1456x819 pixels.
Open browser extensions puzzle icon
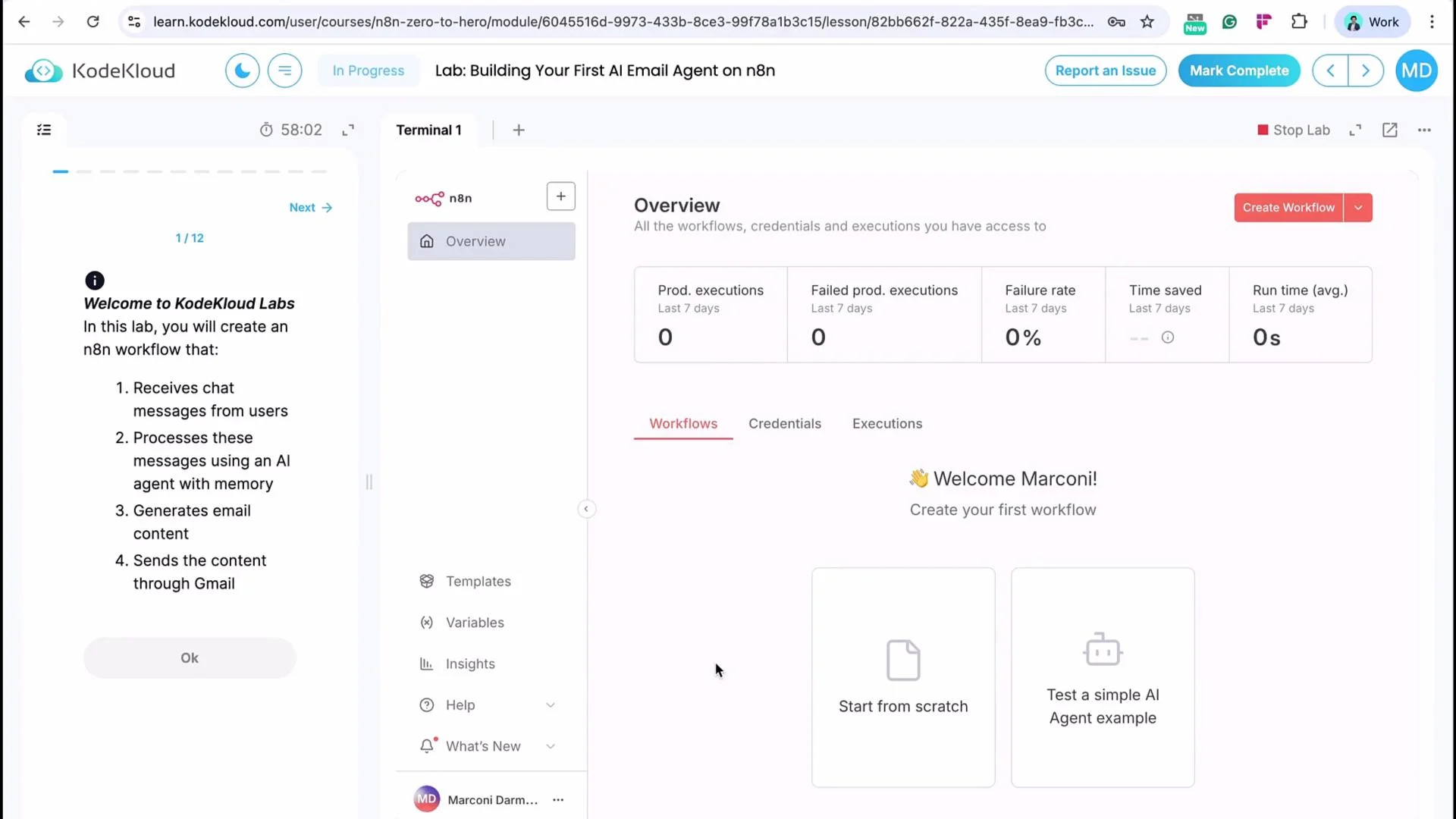[x=1299, y=22]
